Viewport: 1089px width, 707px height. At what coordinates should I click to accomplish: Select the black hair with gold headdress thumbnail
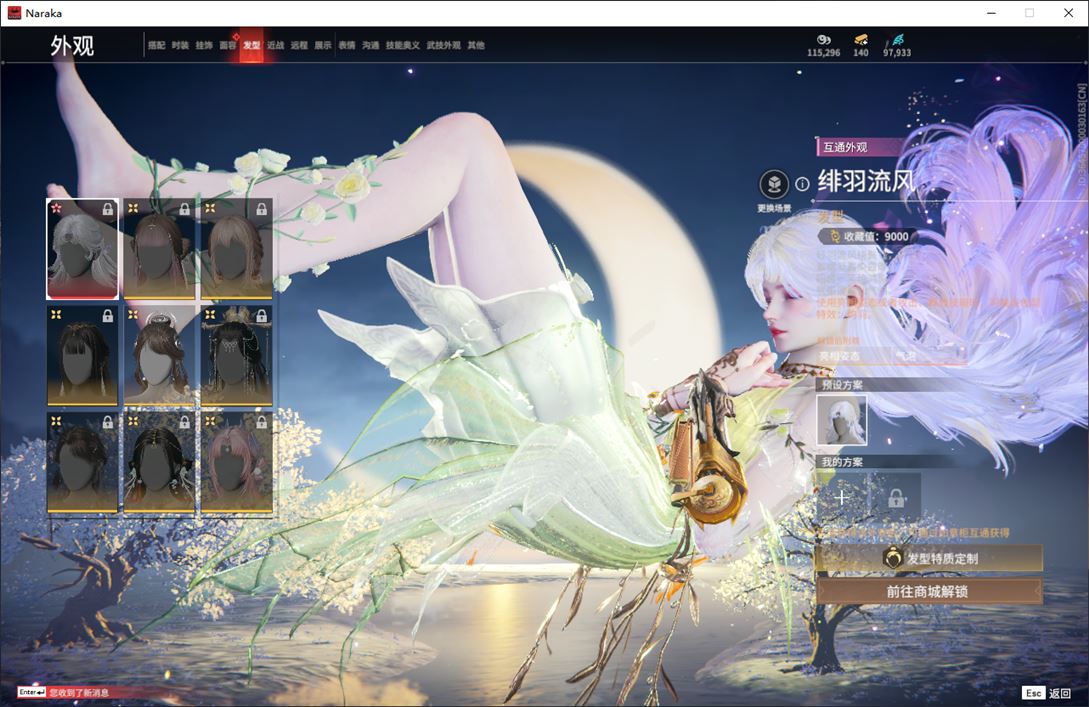point(236,356)
